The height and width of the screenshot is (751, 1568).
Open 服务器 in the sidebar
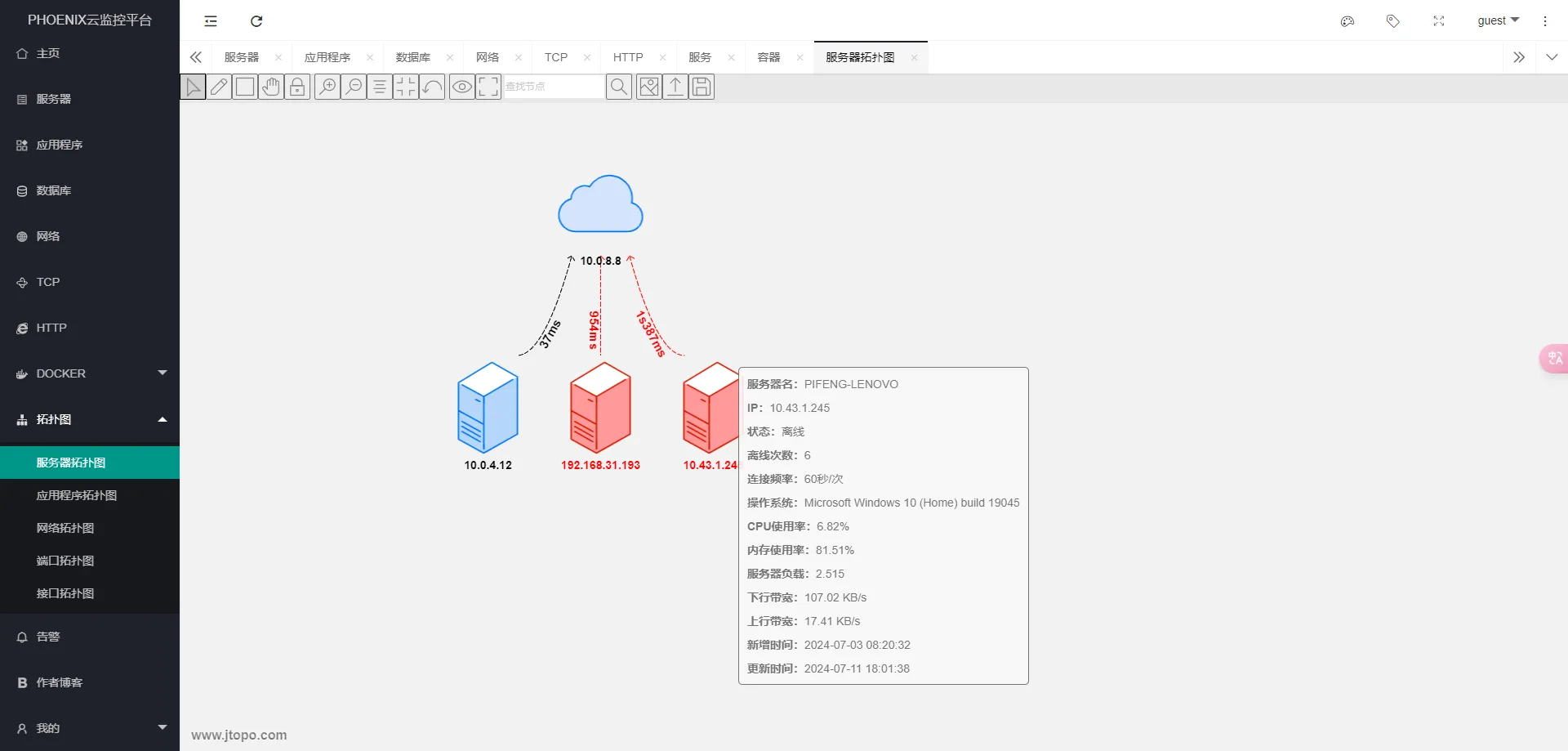(x=90, y=99)
